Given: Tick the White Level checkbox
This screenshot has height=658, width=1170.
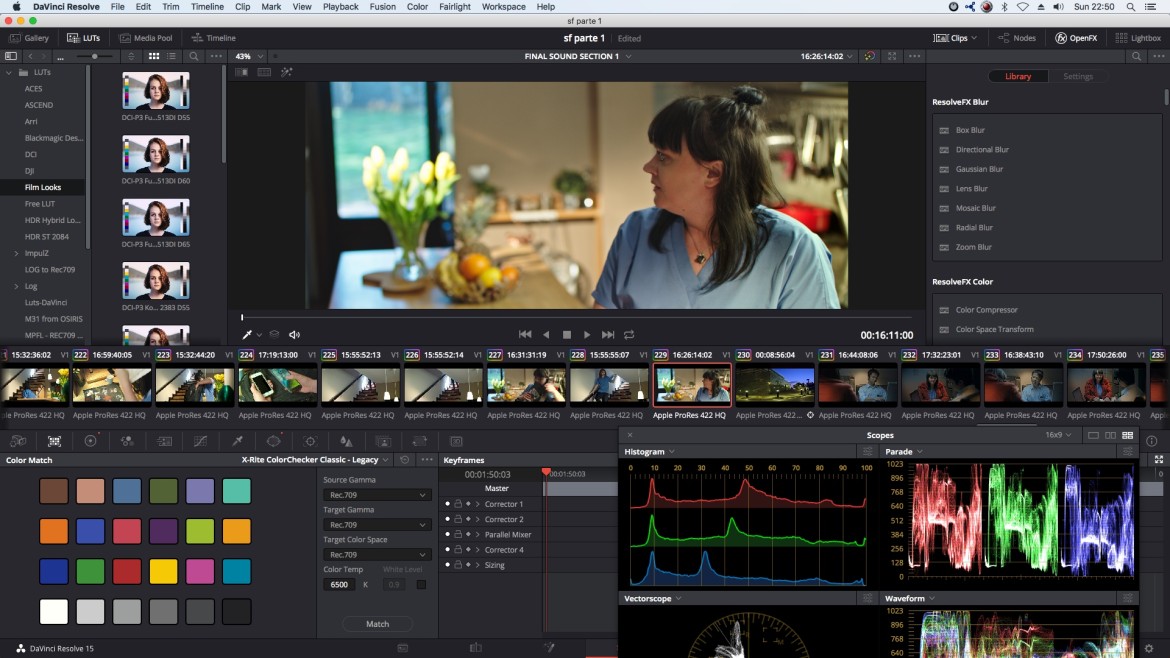Looking at the screenshot, I should point(422,584).
